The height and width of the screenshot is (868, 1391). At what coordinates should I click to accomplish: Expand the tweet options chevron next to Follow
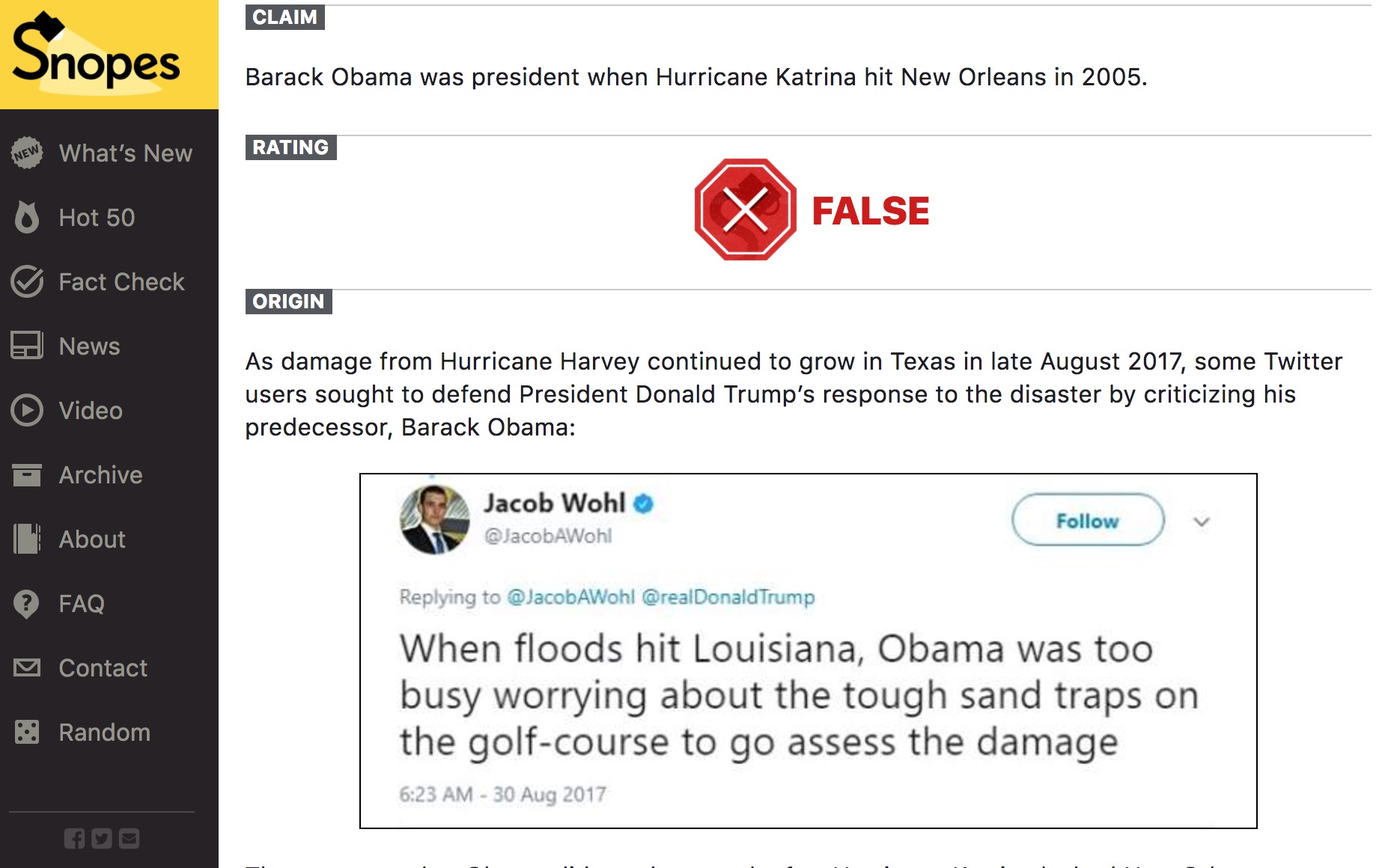pos(1202,522)
